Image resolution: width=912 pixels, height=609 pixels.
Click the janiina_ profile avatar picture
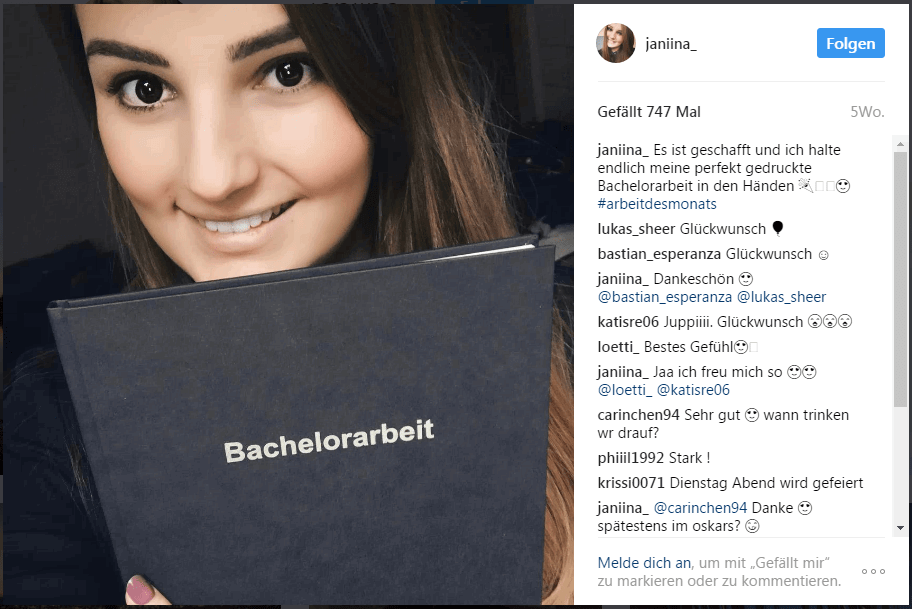[x=616, y=44]
